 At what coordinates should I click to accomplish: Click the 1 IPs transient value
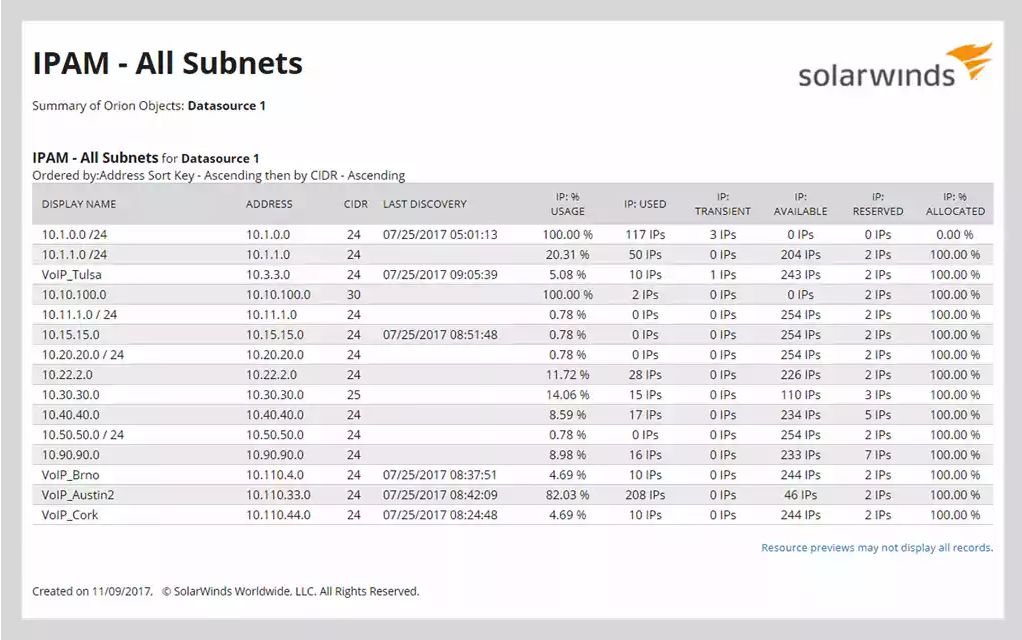pos(723,274)
